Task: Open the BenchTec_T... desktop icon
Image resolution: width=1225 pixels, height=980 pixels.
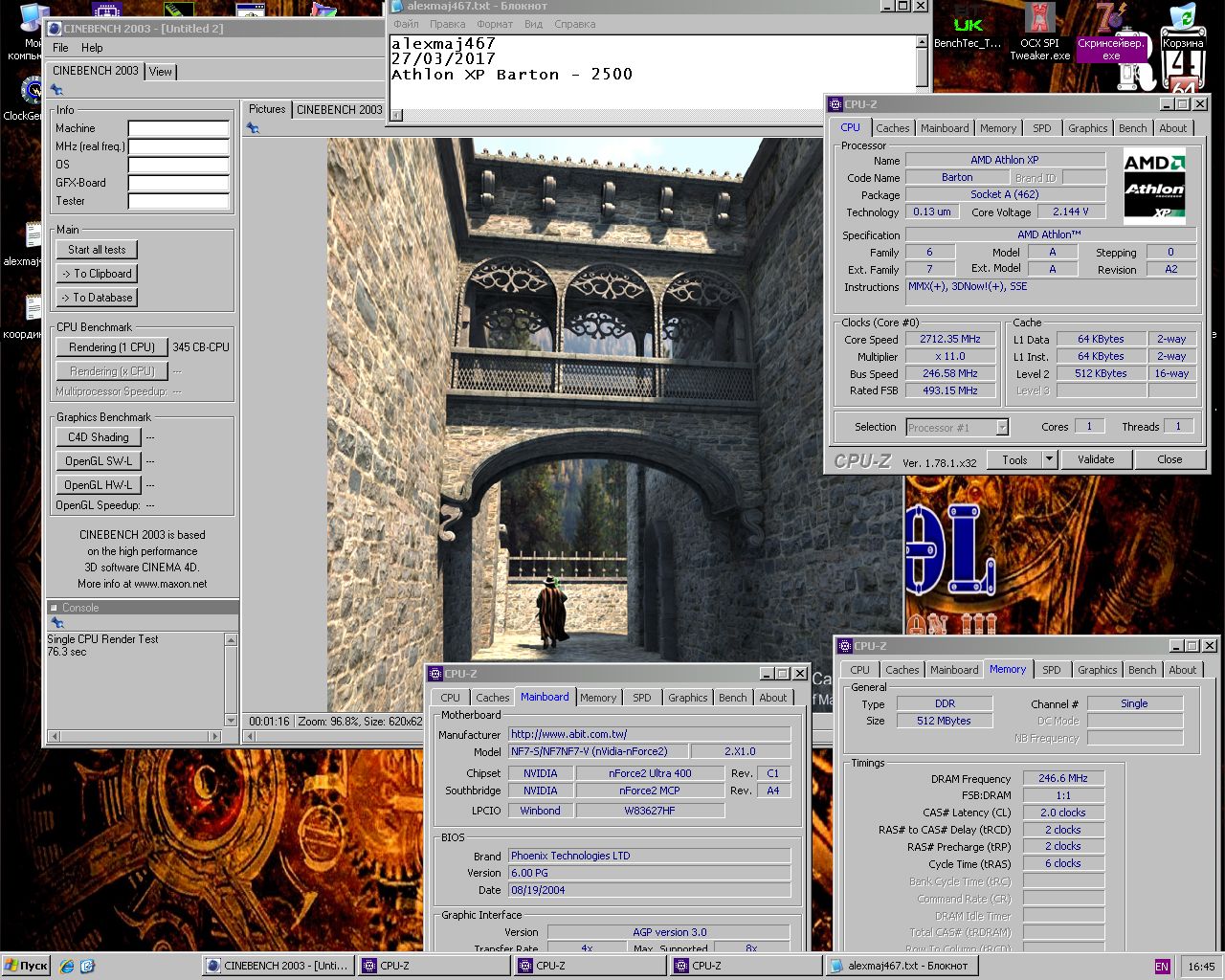Action: [968, 29]
